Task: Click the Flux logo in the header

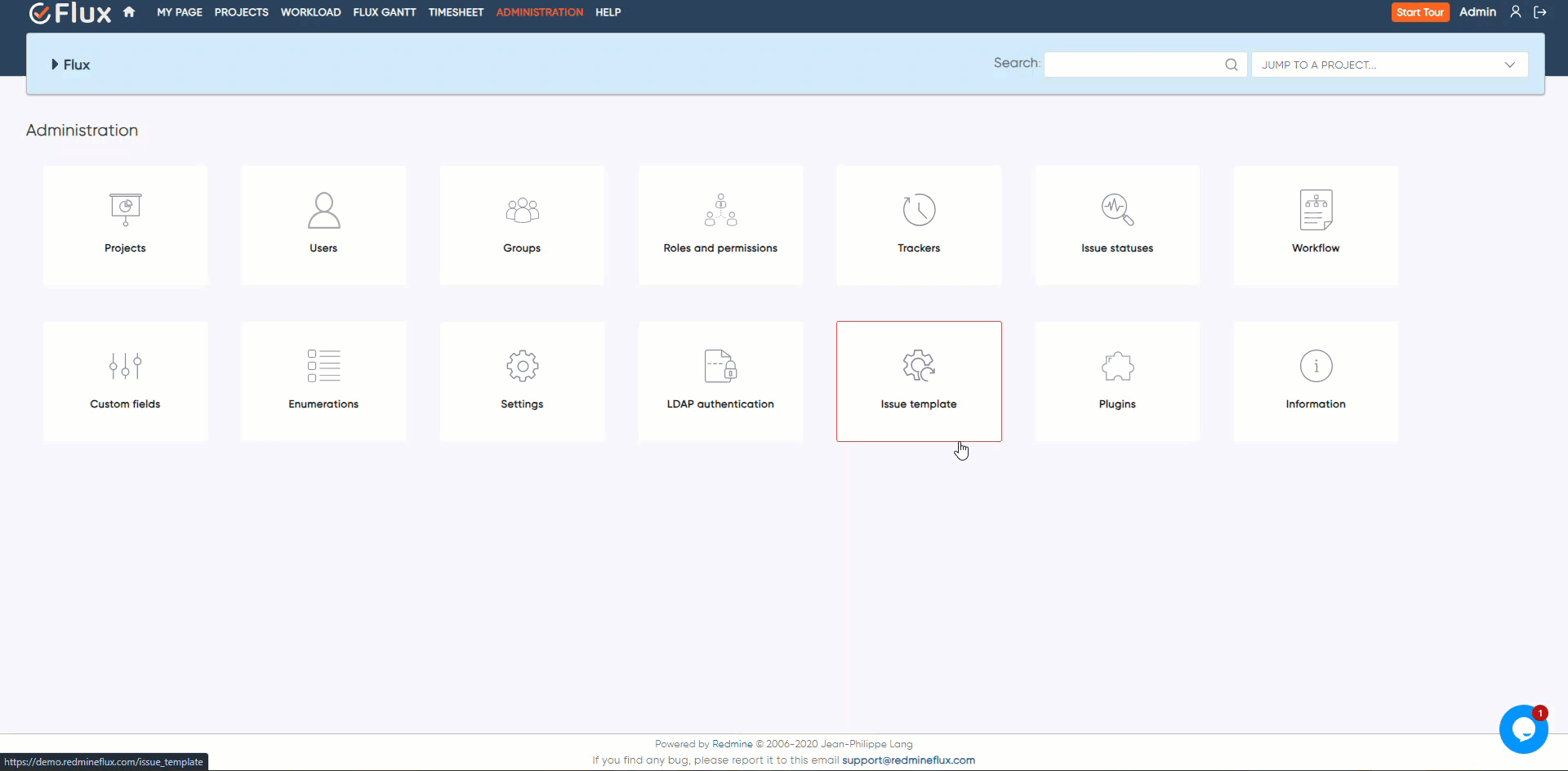Action: [x=70, y=13]
